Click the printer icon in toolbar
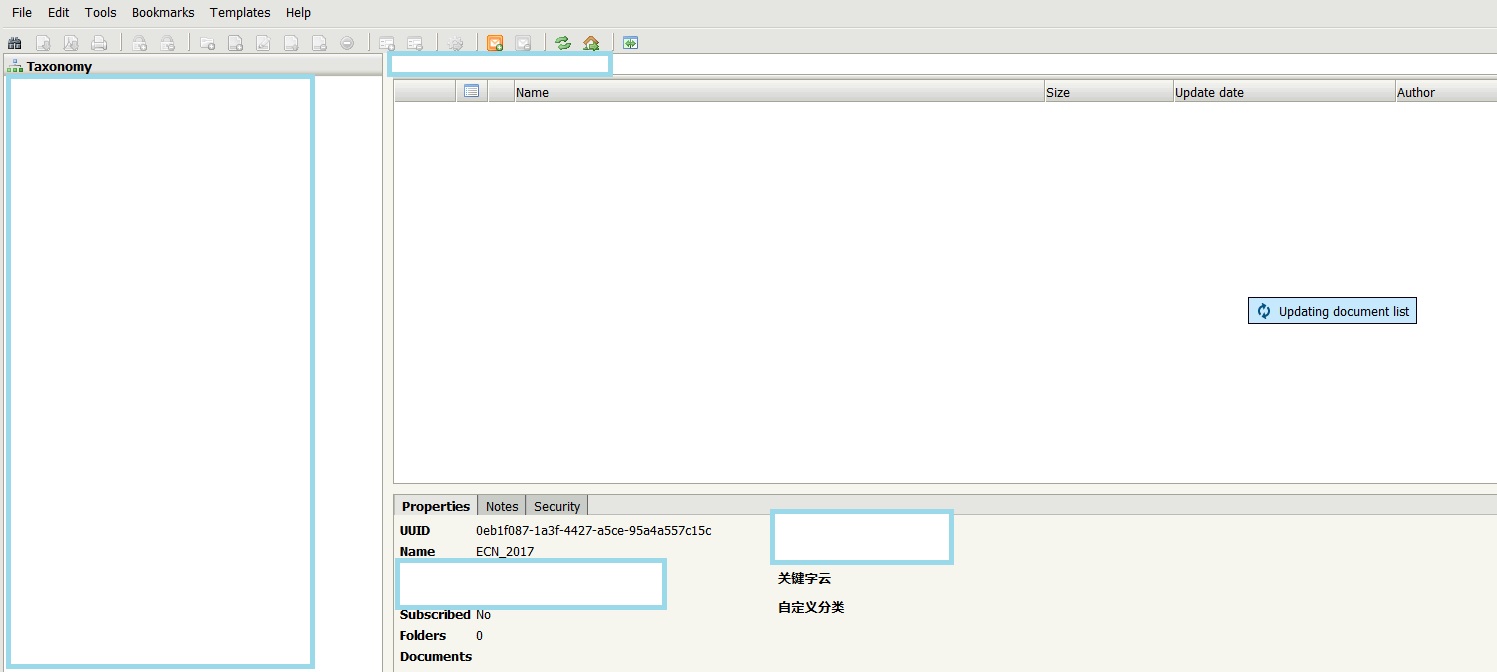Screen dimensions: 1497x672 tap(99, 43)
